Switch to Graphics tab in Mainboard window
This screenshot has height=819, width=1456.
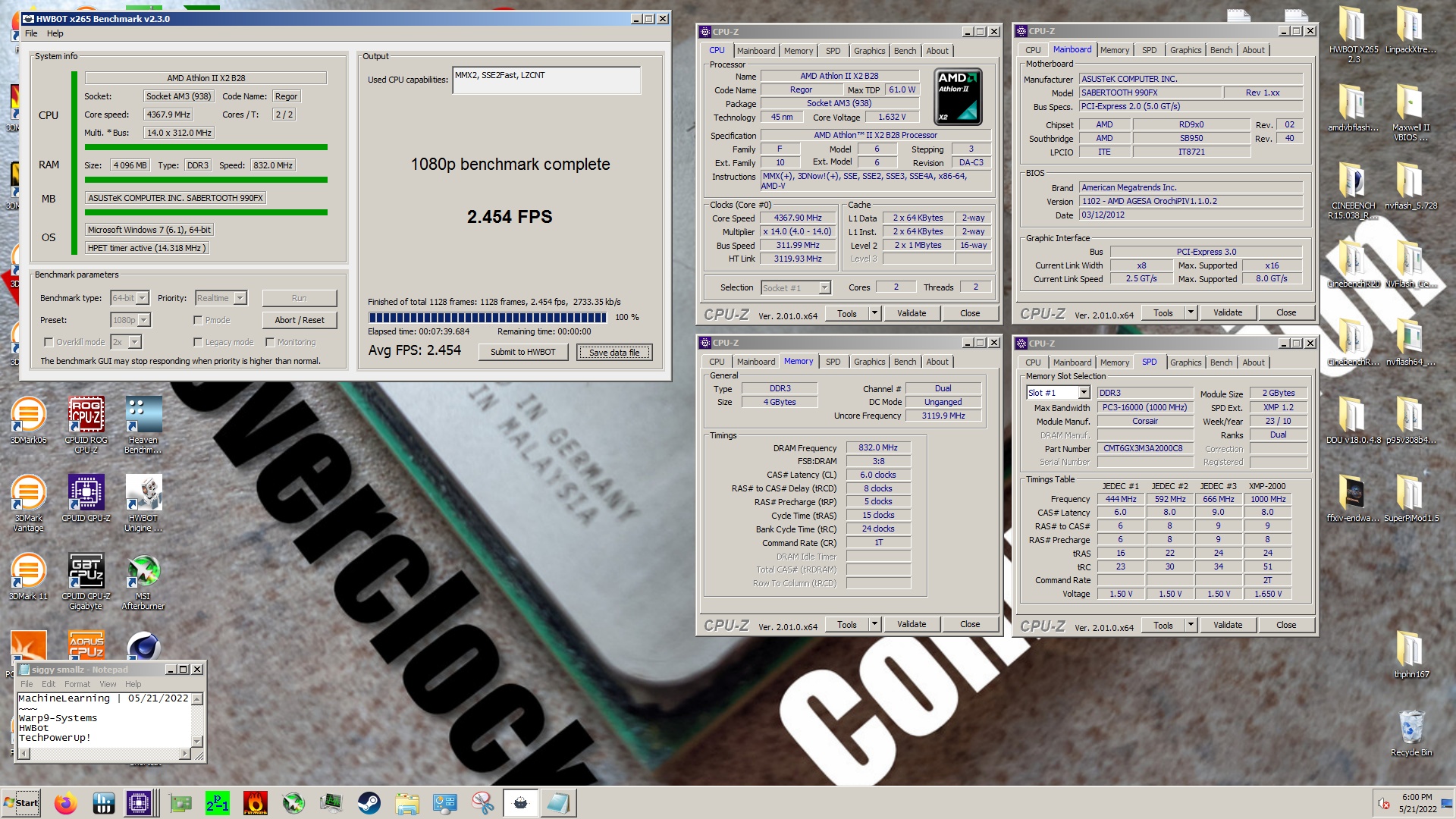click(1185, 50)
